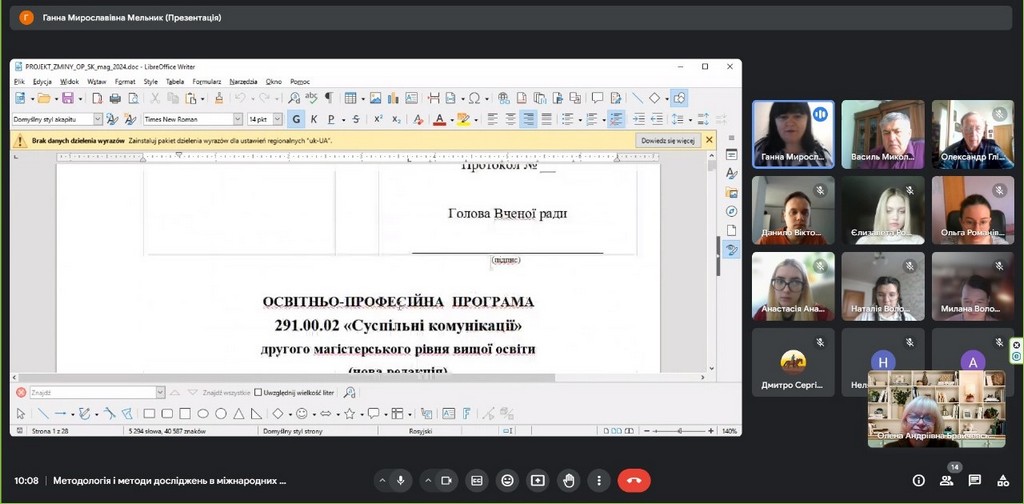Raise hand in the meeting
The image size is (1024, 504).
click(x=568, y=480)
